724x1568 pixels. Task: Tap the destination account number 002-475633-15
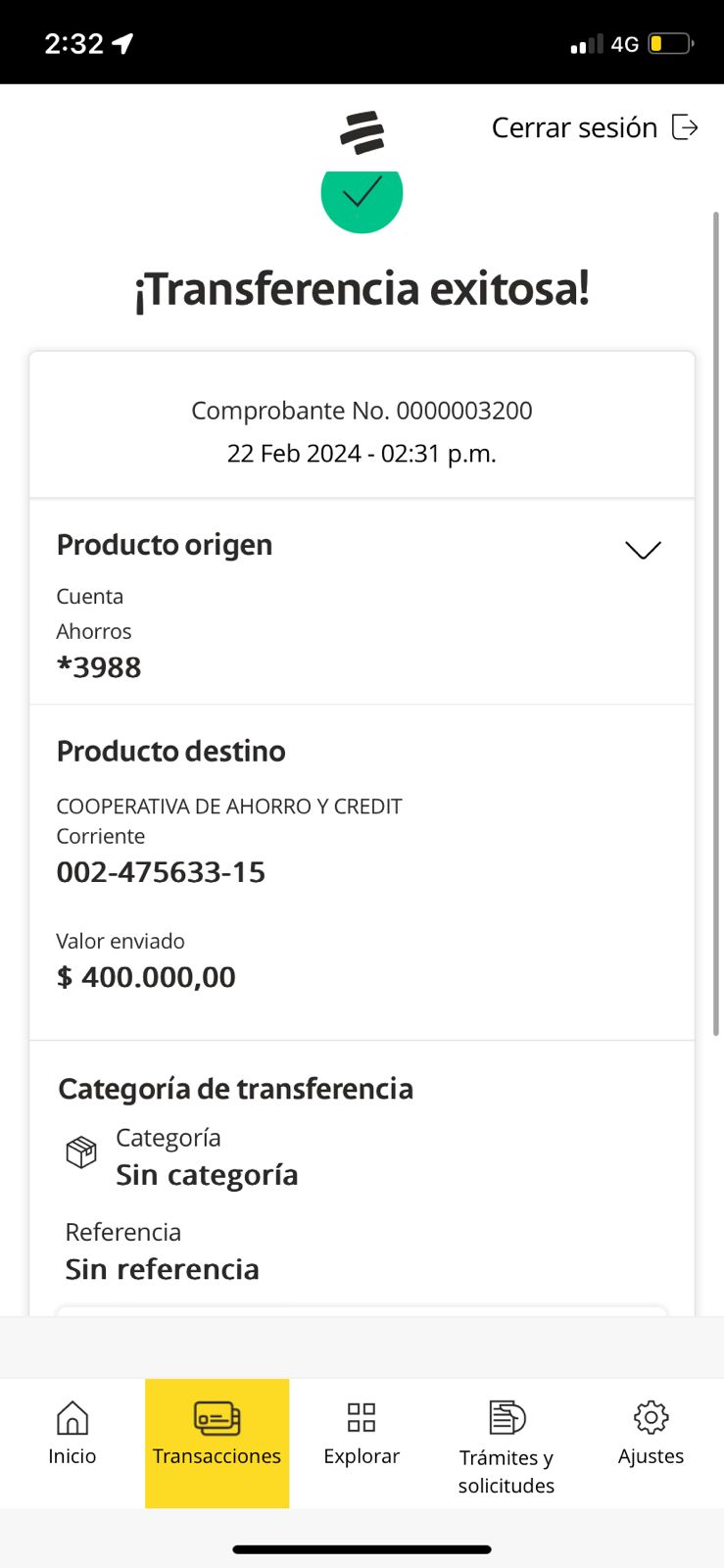pos(162,872)
